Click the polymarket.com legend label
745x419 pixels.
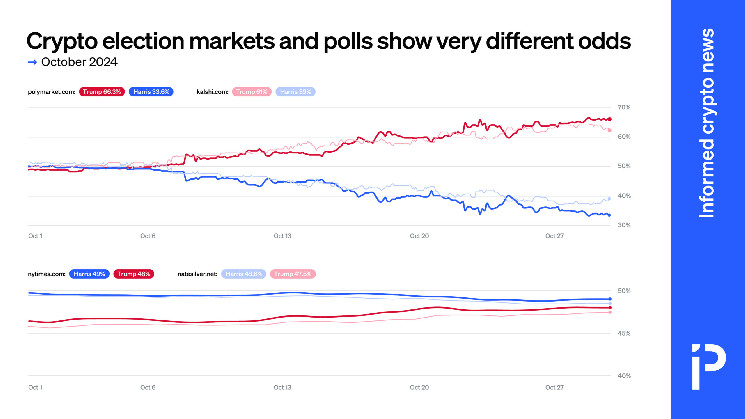(x=50, y=91)
